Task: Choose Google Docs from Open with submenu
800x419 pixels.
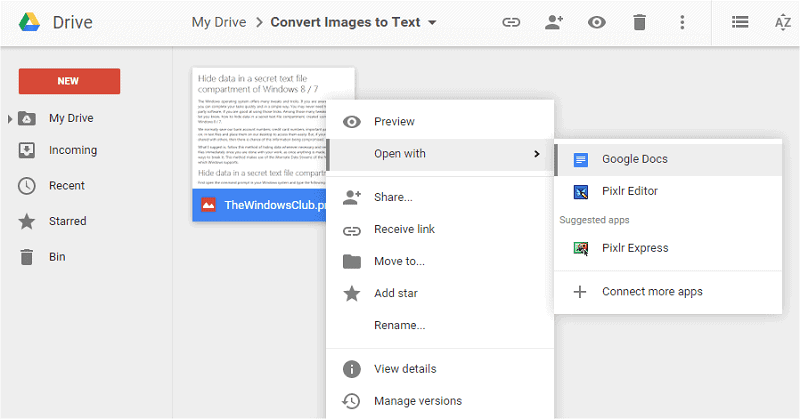Action: point(634,159)
